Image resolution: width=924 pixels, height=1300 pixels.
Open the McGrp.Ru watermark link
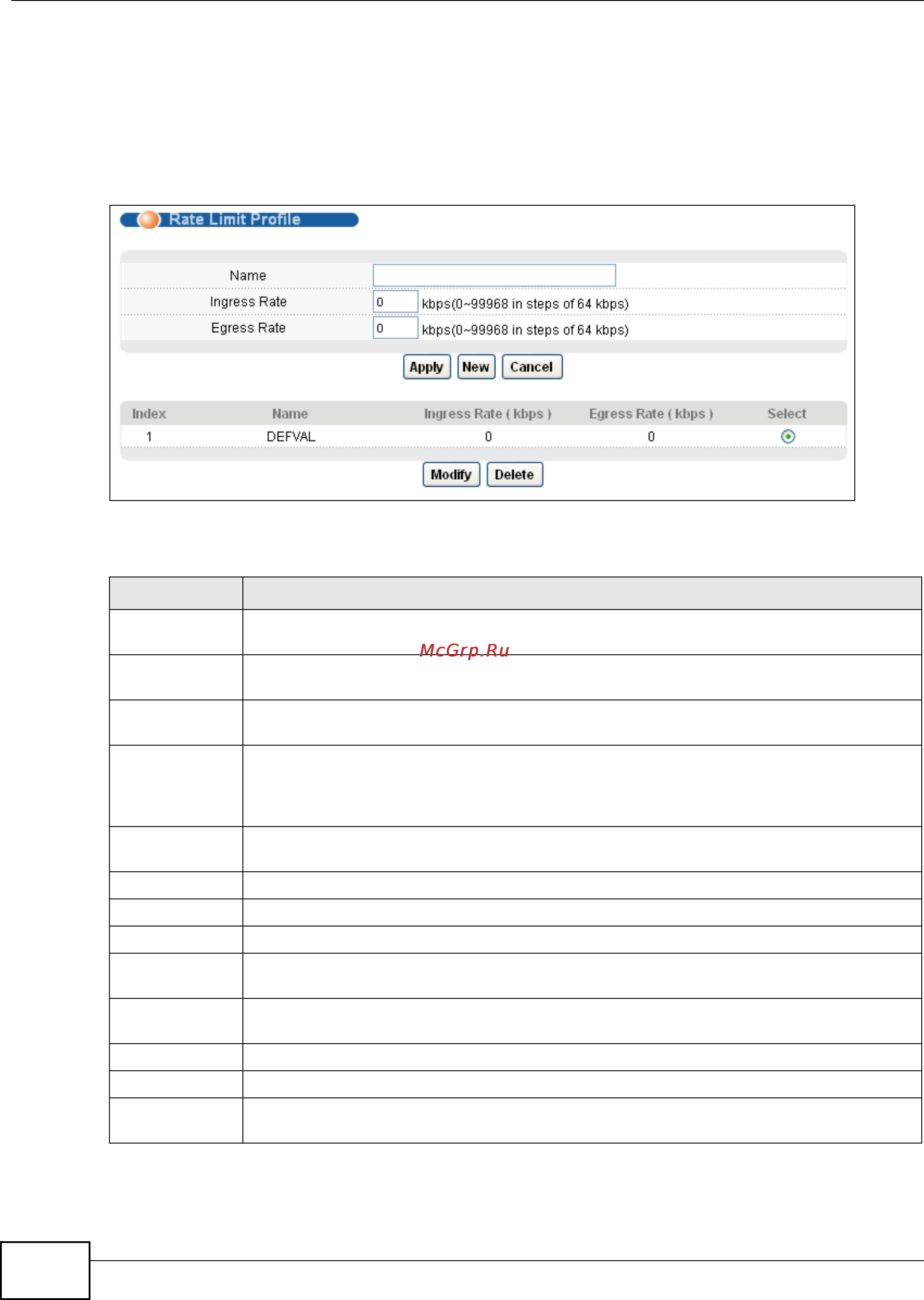[464, 650]
